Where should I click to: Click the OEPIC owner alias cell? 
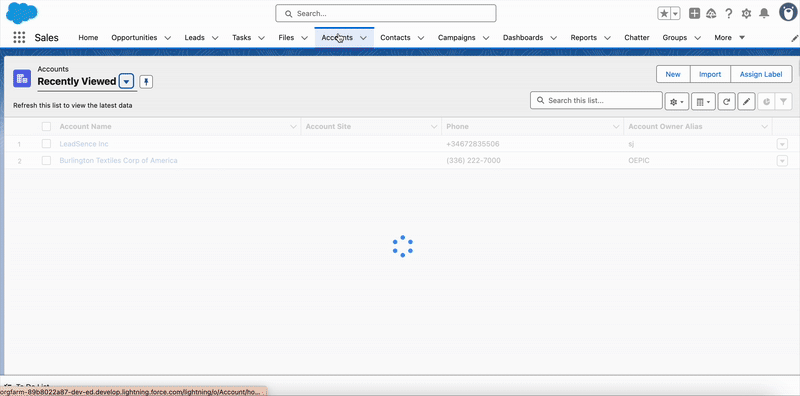tap(638, 160)
